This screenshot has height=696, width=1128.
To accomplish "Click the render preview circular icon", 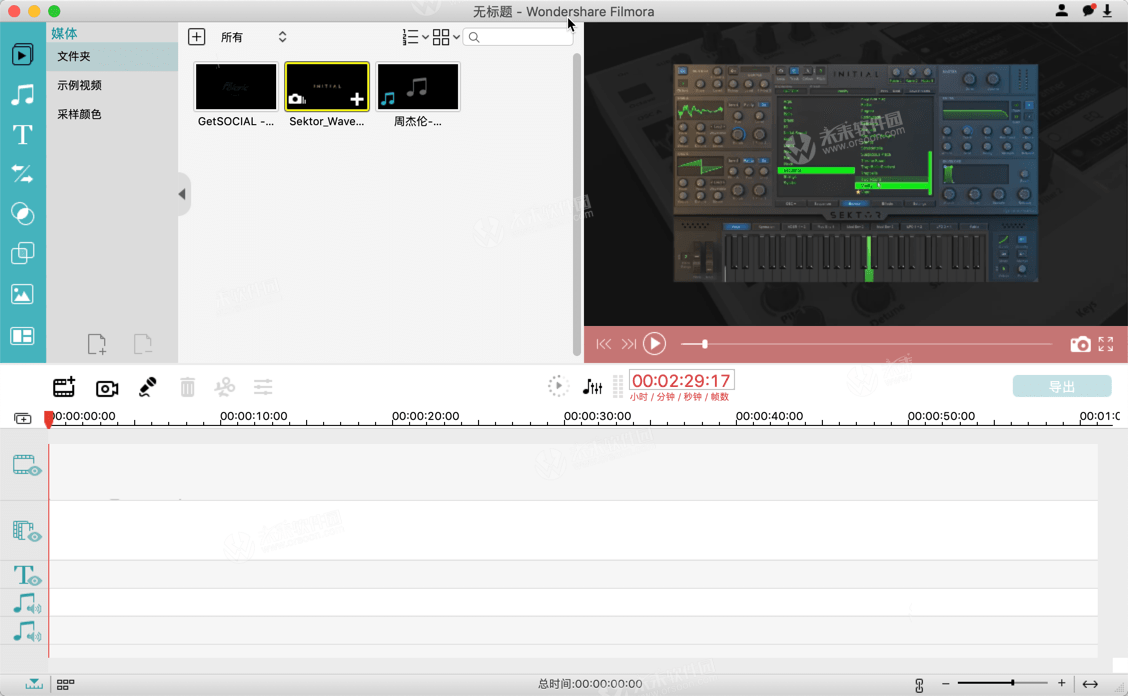I will pyautogui.click(x=558, y=386).
